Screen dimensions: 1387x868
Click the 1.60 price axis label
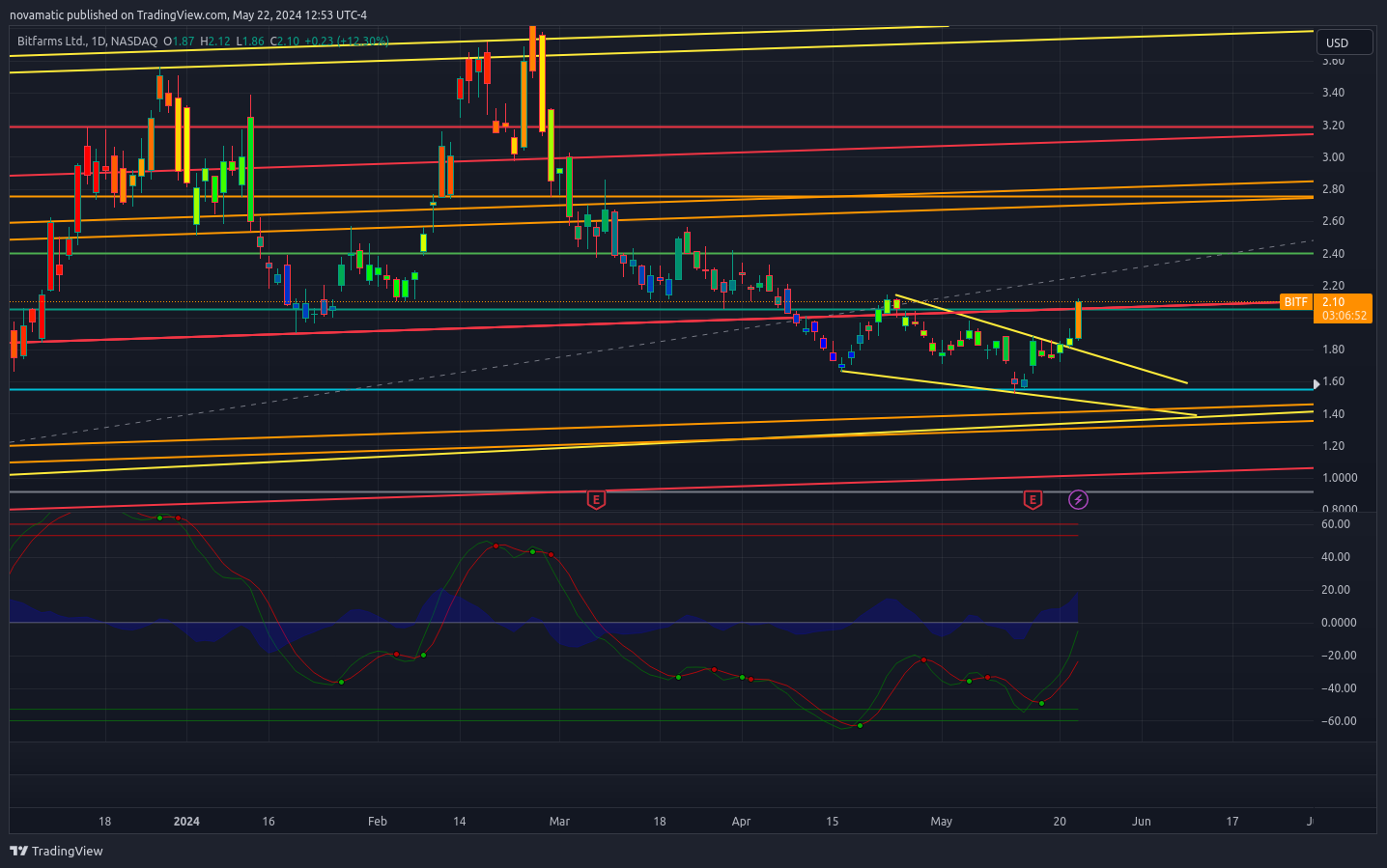click(x=1333, y=381)
